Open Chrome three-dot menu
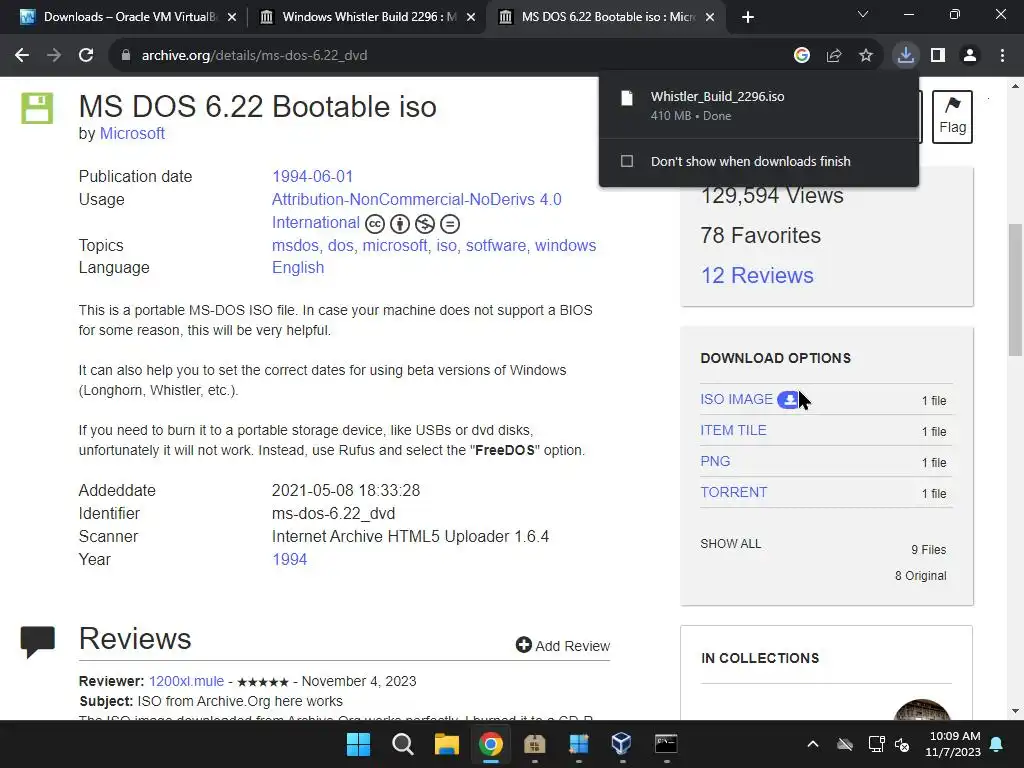This screenshot has width=1024, height=768. (1002, 56)
